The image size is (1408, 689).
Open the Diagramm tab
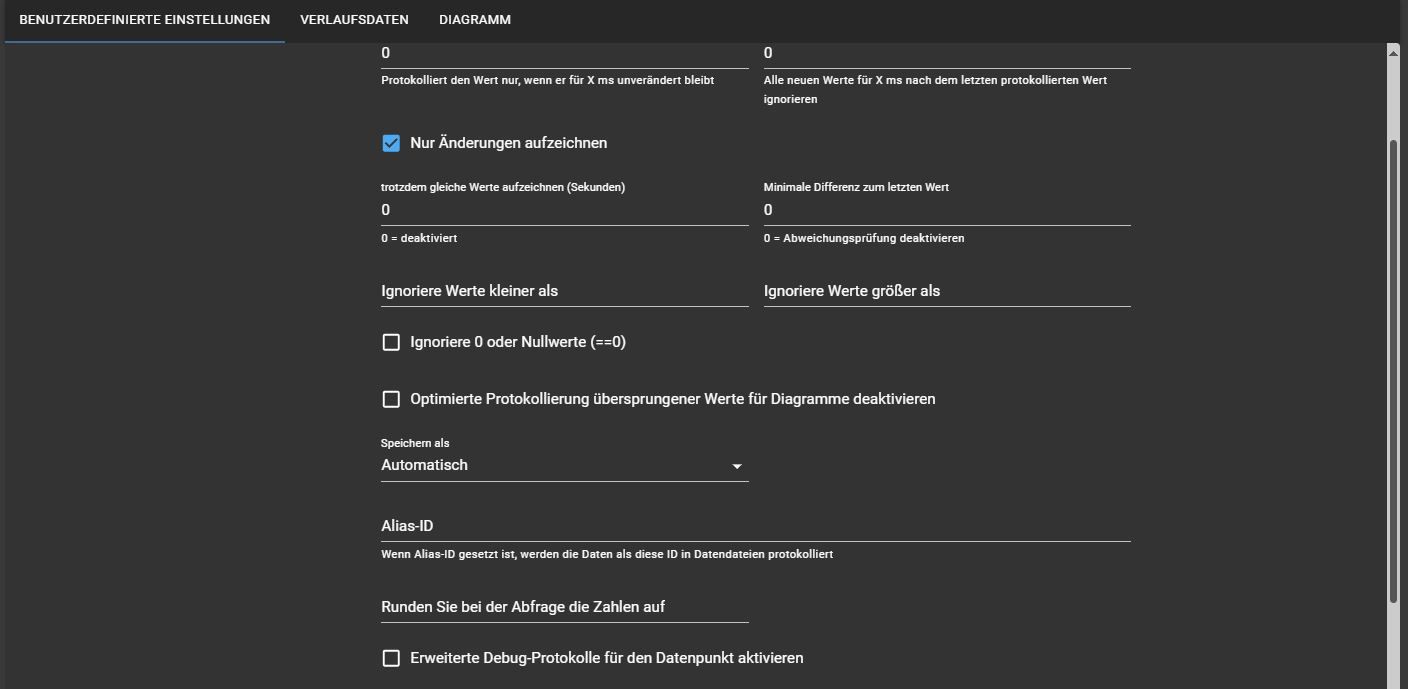pyautogui.click(x=474, y=20)
